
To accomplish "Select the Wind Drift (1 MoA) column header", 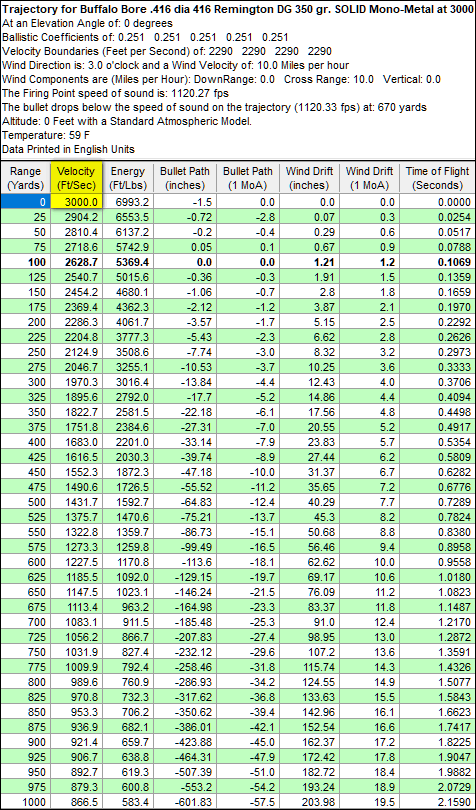I will click(x=370, y=178).
